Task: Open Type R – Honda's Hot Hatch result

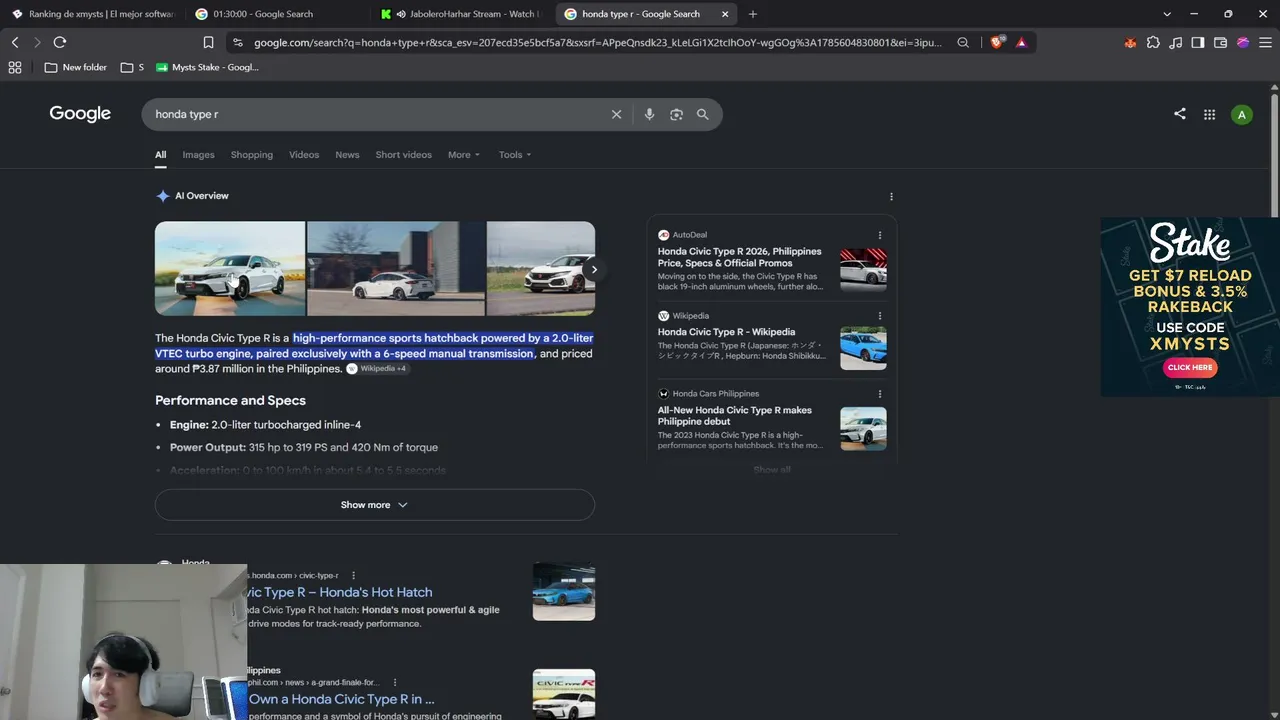Action: click(x=341, y=592)
